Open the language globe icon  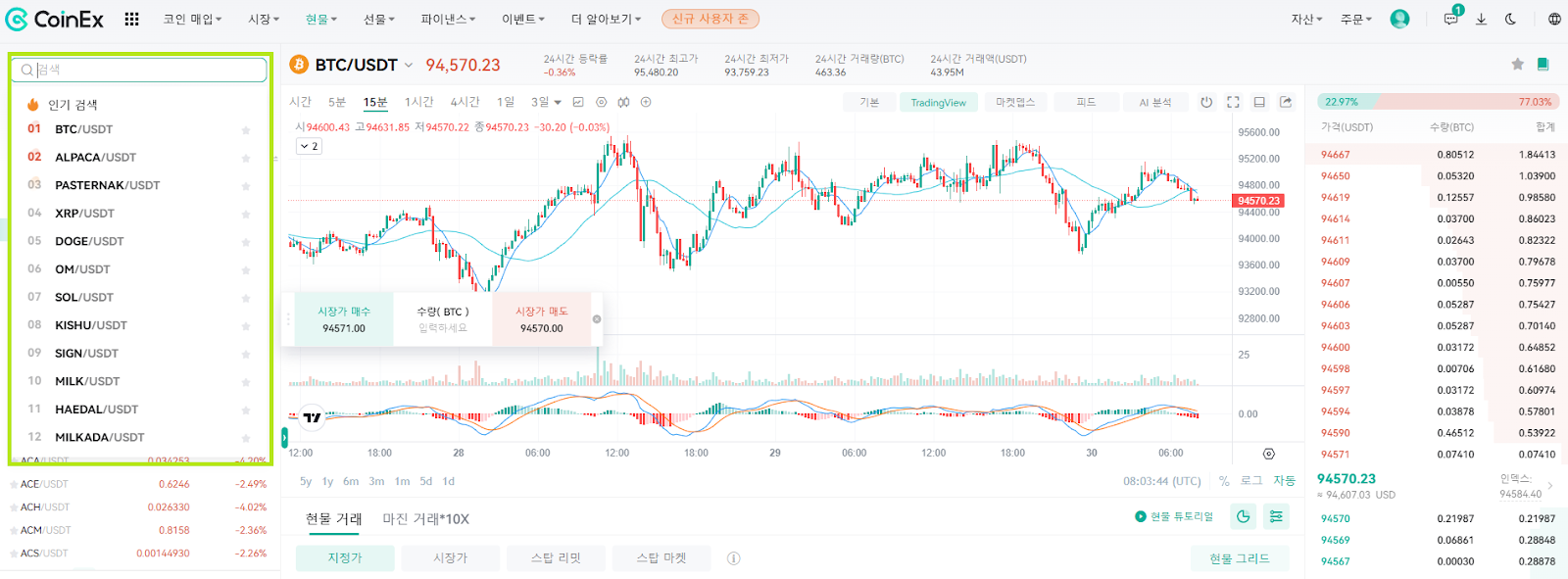point(1554,19)
